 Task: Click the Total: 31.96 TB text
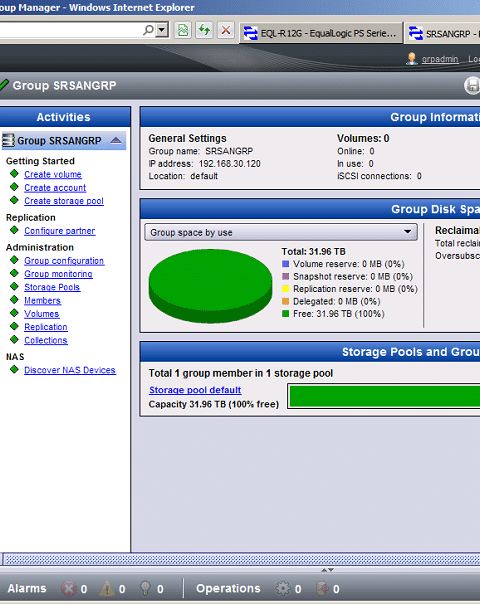coord(314,252)
